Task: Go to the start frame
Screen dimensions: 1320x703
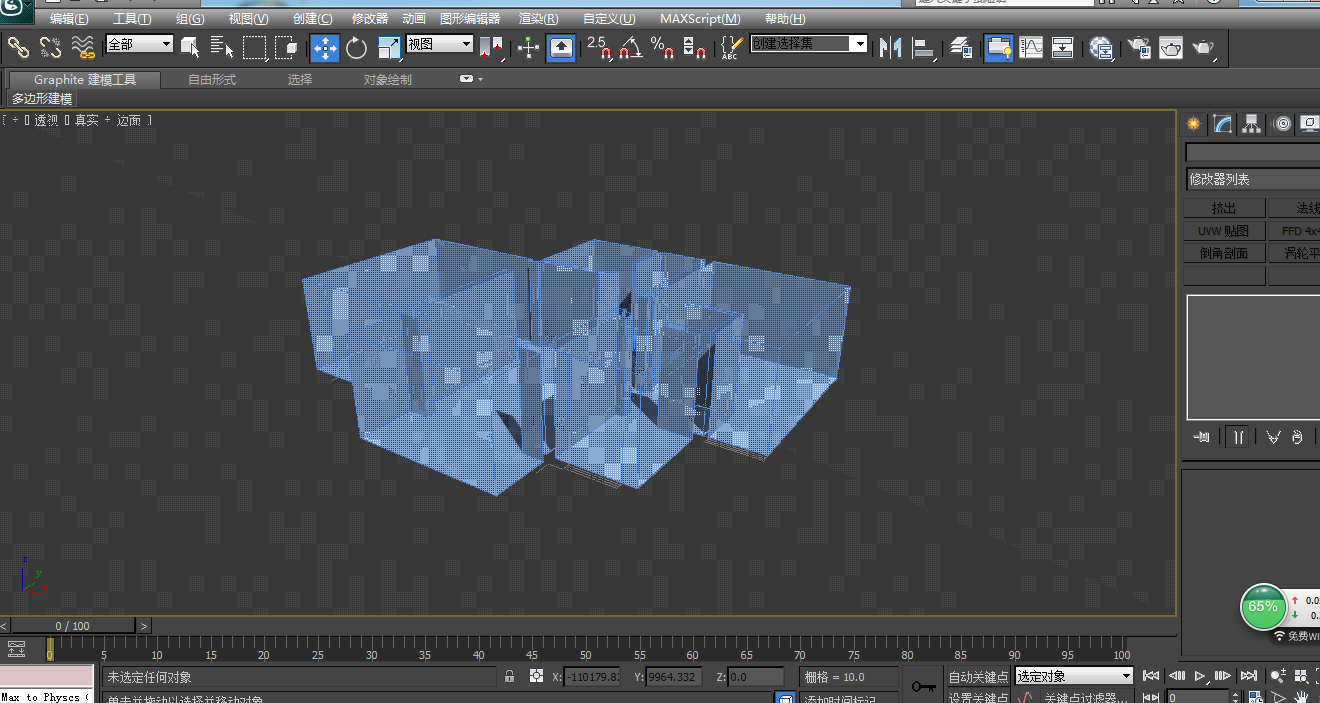Action: click(x=1151, y=677)
